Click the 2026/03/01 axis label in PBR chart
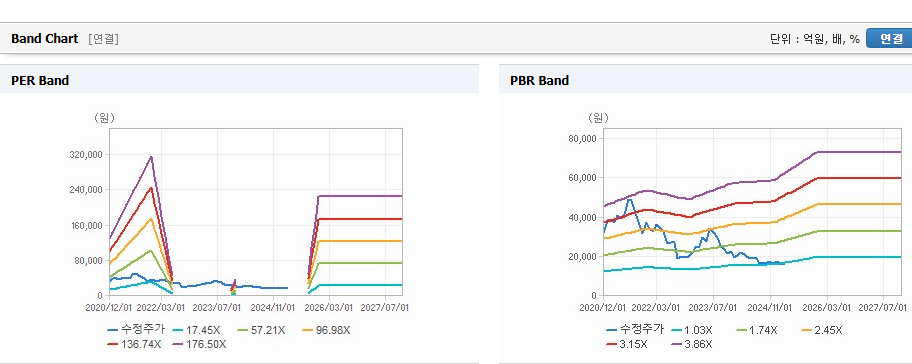 coord(826,307)
